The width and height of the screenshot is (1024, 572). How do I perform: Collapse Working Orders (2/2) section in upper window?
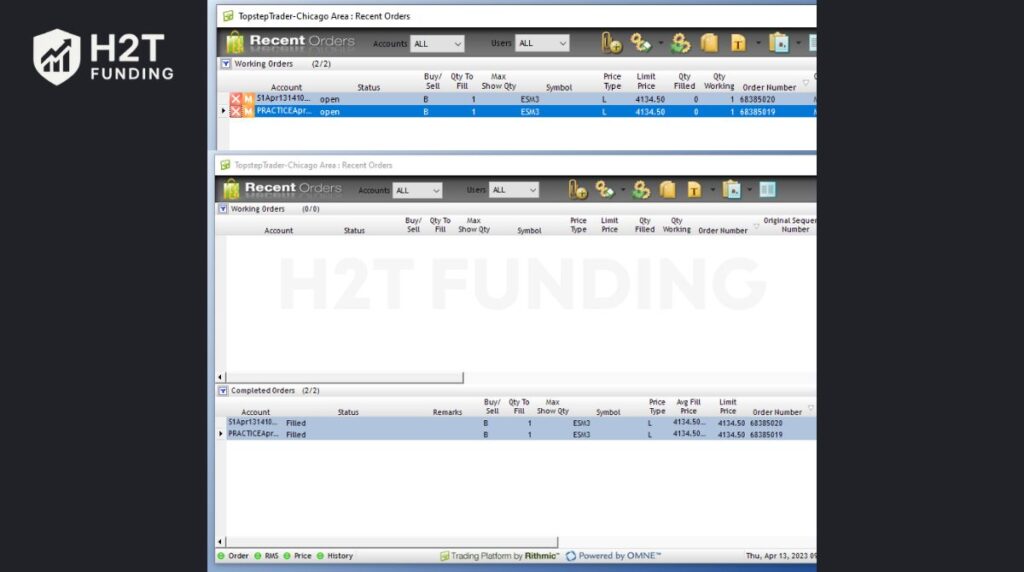(x=225, y=64)
